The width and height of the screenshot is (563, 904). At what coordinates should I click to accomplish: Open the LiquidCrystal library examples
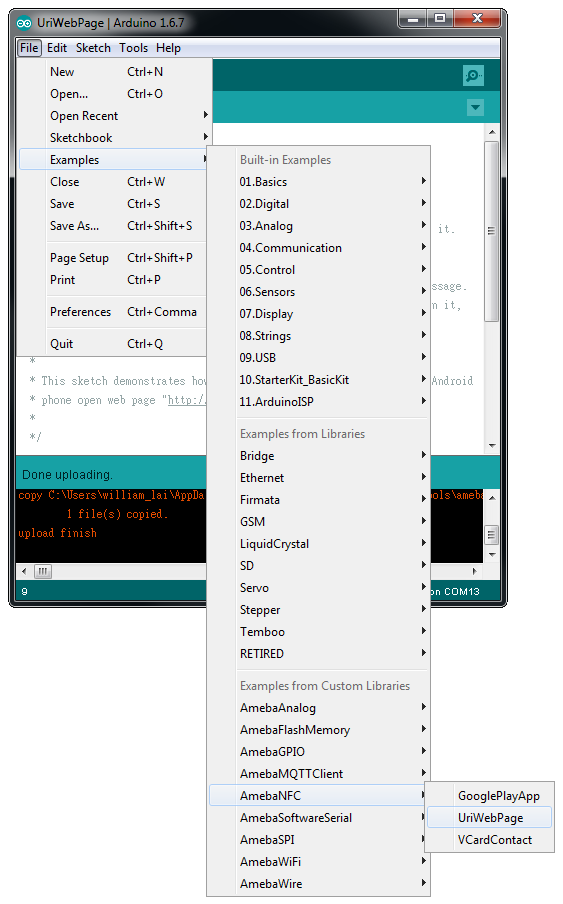(x=319, y=544)
